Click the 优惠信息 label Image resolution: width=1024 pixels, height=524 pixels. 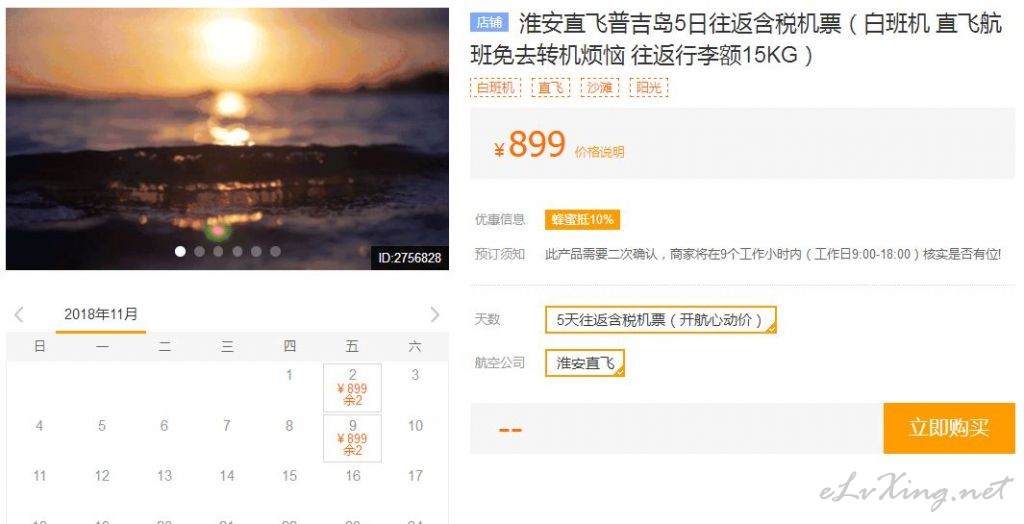coord(500,220)
